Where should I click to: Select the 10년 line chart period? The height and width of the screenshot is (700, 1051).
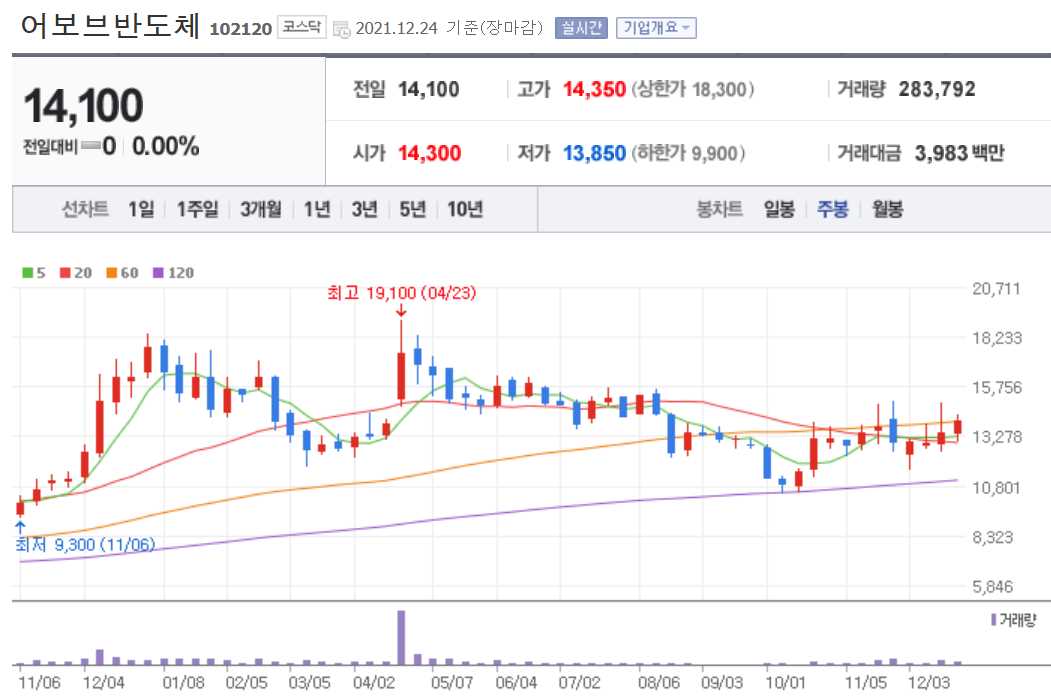click(465, 209)
